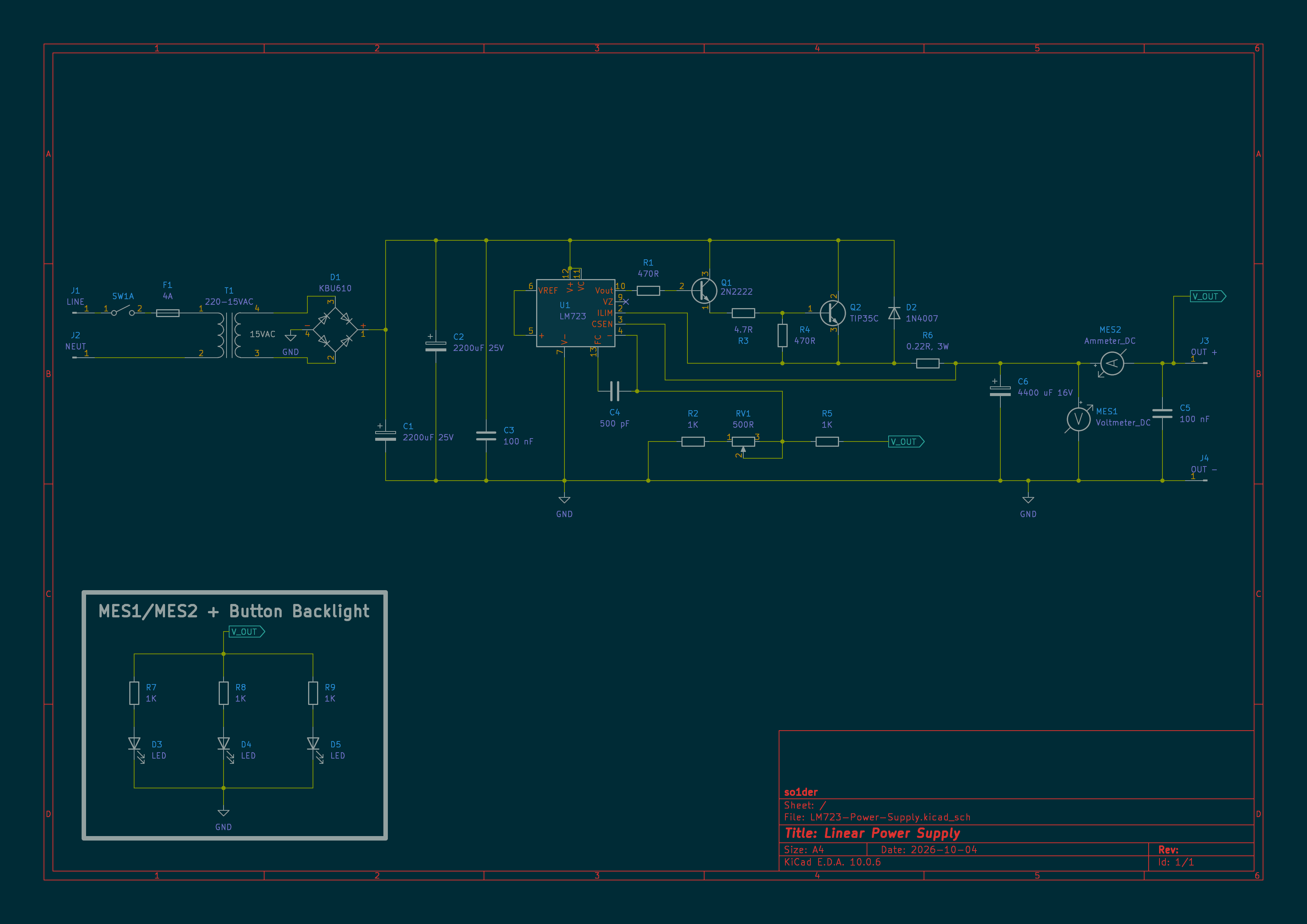Screen dimensions: 1307x924
Task: Click the R8 1K resistor symbol
Action: (224, 693)
